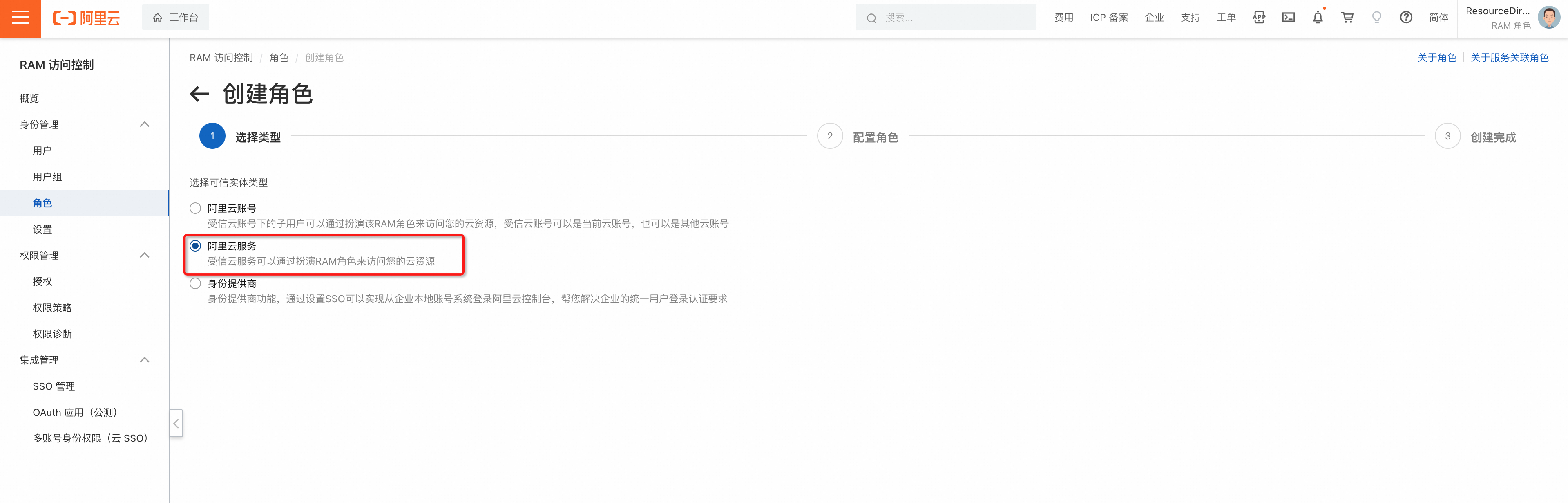Open the 工作台 workbench home
The image size is (1568, 503).
(175, 18)
